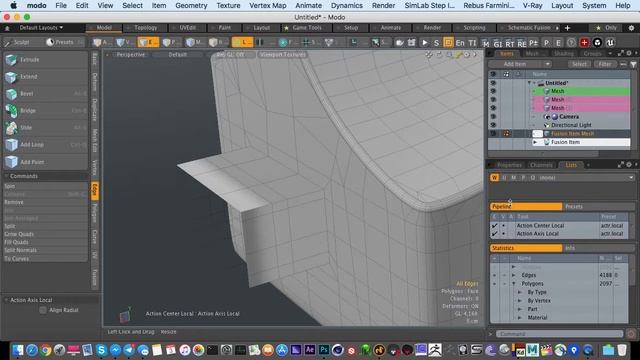Click the TI toolbar button
The image size is (640, 360).
click(472, 42)
